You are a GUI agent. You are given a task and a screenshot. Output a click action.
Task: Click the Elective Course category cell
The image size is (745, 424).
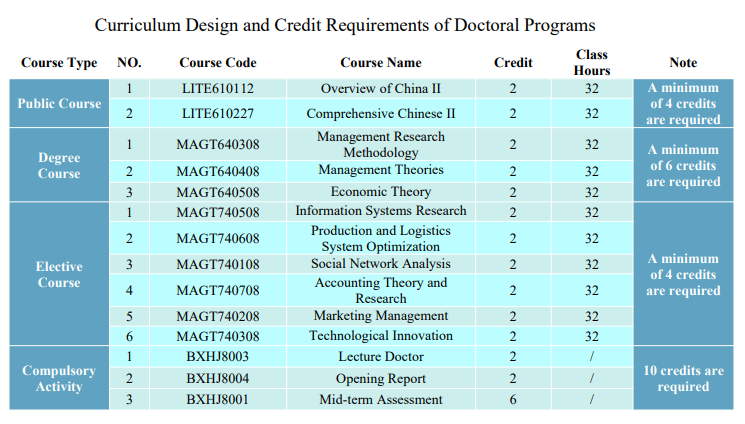(59, 274)
